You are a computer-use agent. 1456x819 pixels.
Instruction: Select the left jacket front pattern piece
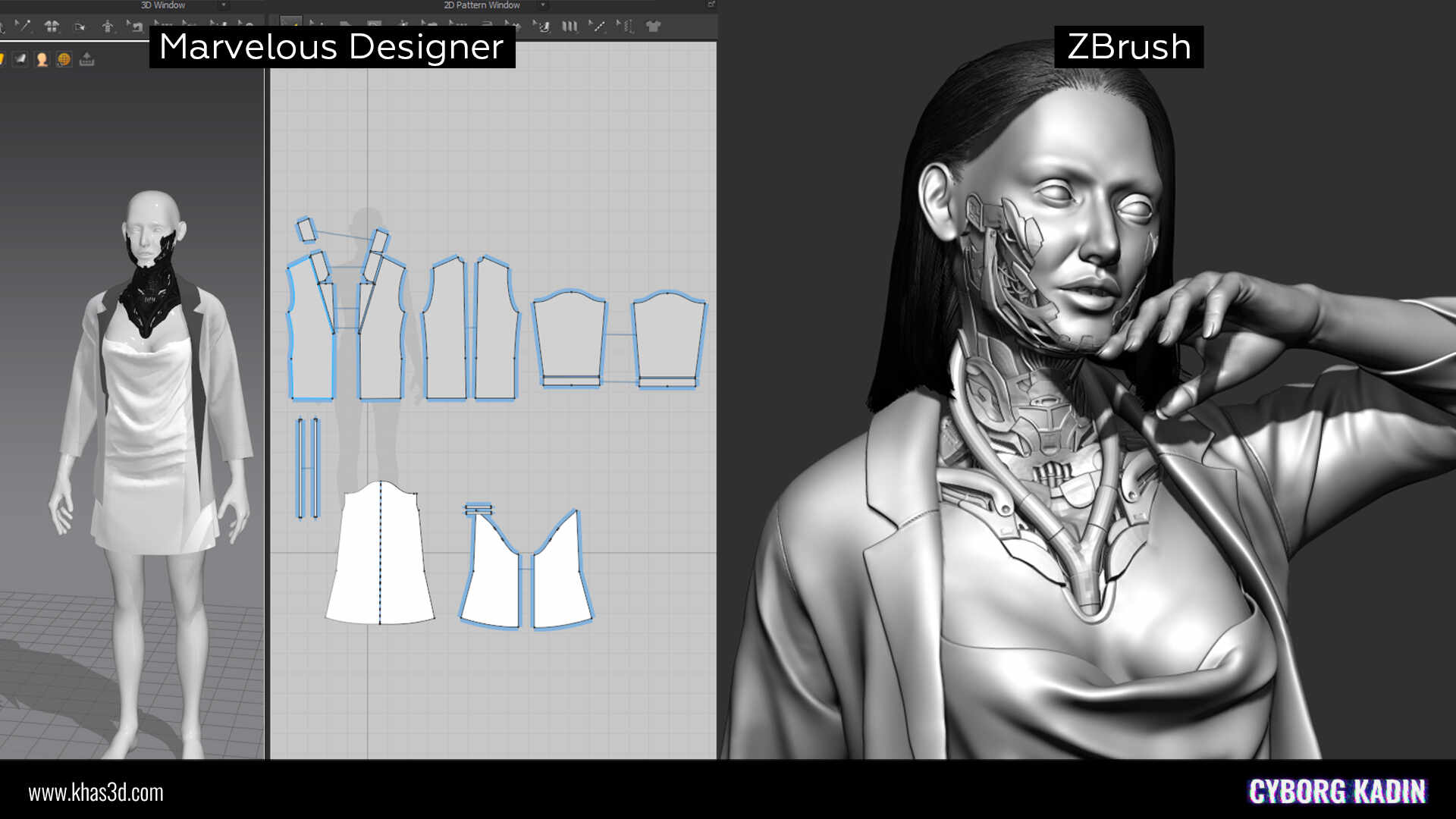coord(309,334)
